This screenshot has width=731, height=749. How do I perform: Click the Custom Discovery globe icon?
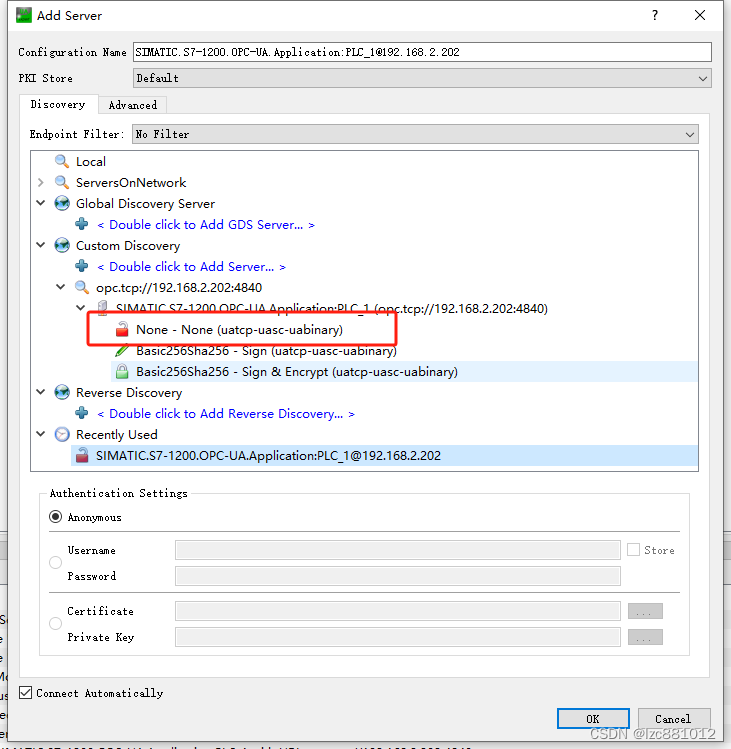62,245
